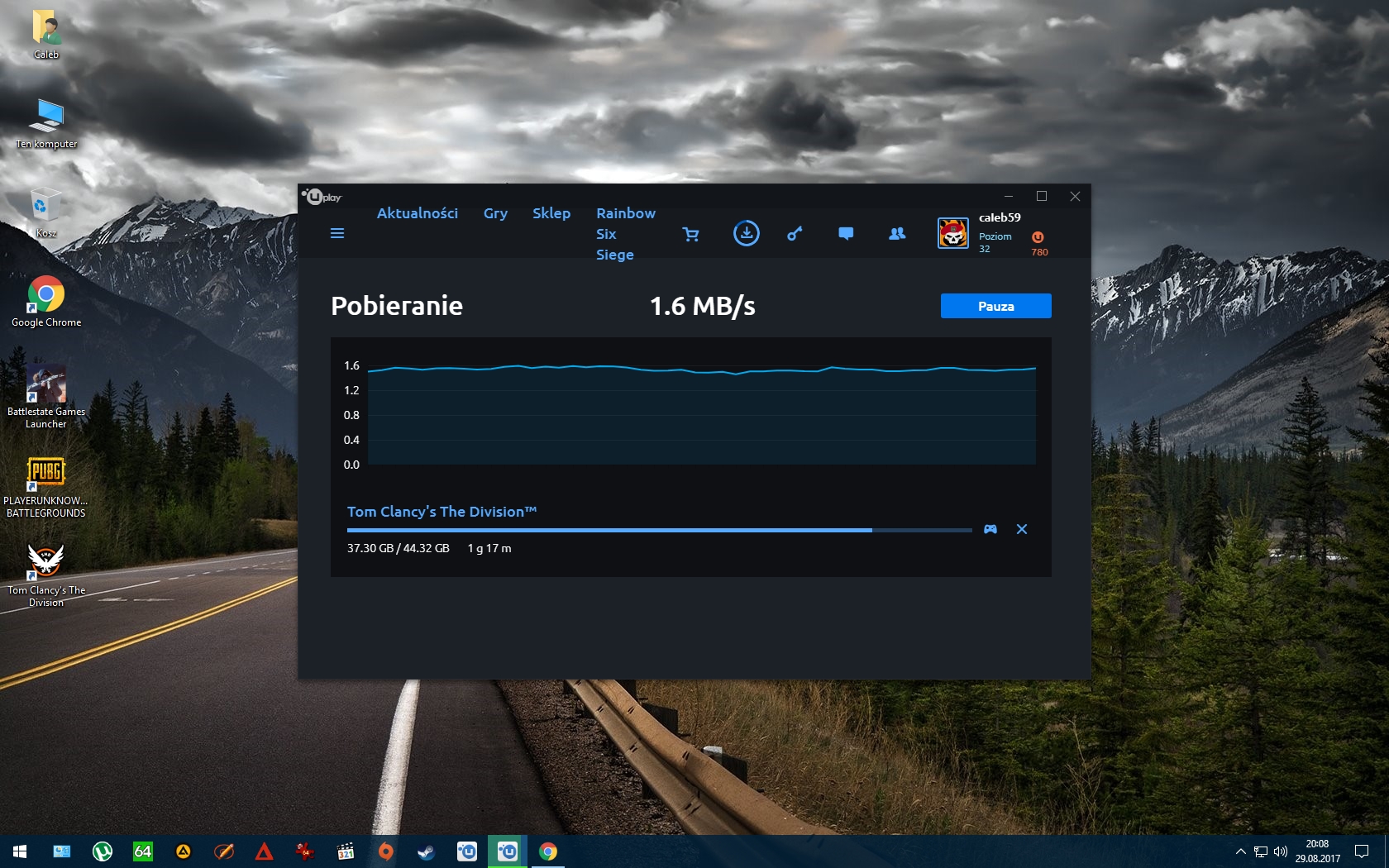Click the Uplay logo in title bar
The height and width of the screenshot is (868, 1389).
click(x=322, y=197)
